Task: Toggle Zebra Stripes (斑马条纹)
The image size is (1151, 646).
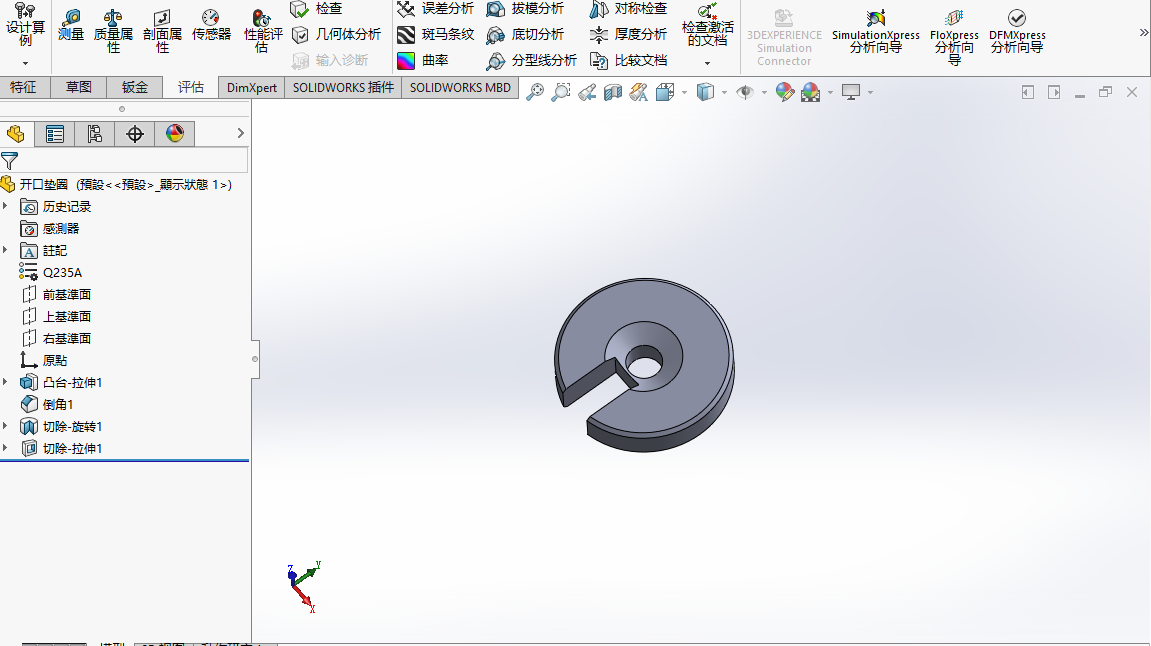Action: 435,35
